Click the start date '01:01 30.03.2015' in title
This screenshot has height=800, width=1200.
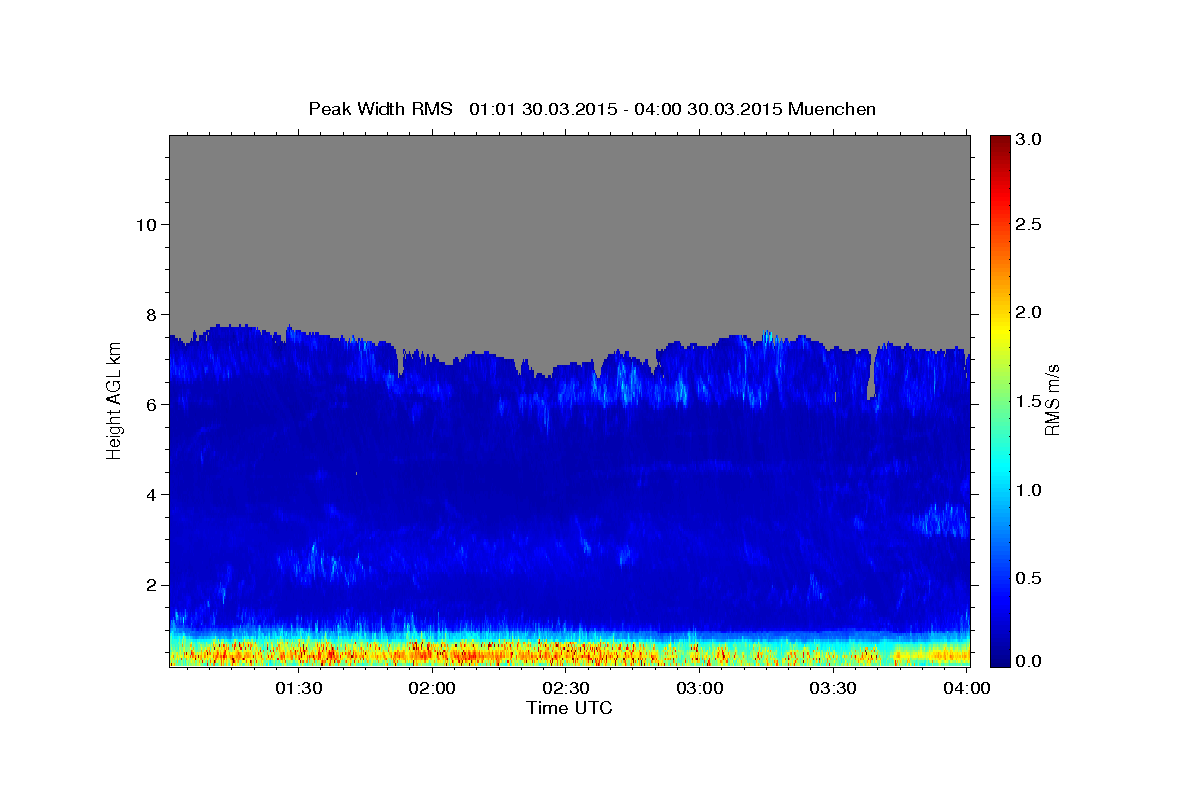(x=541, y=108)
